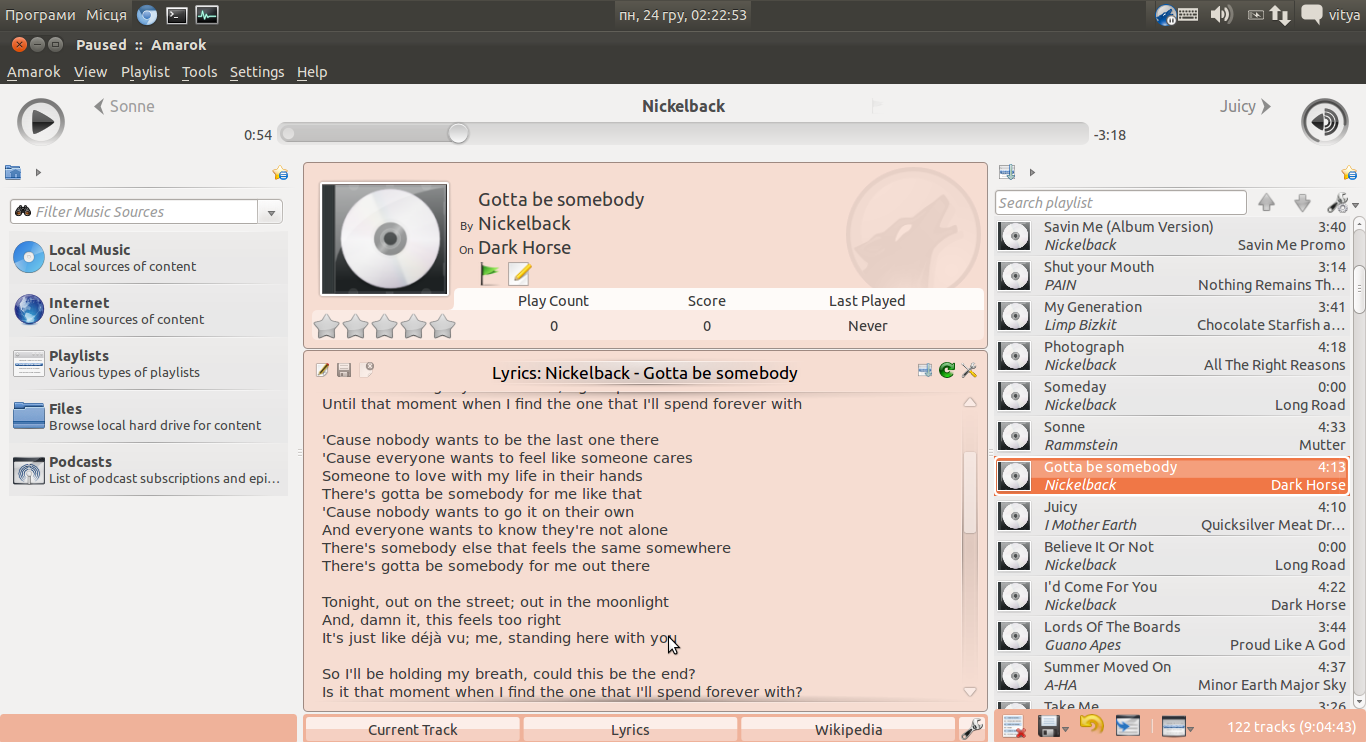Switch to the Lyrics applet tab
The image size is (1366, 742).
click(630, 730)
